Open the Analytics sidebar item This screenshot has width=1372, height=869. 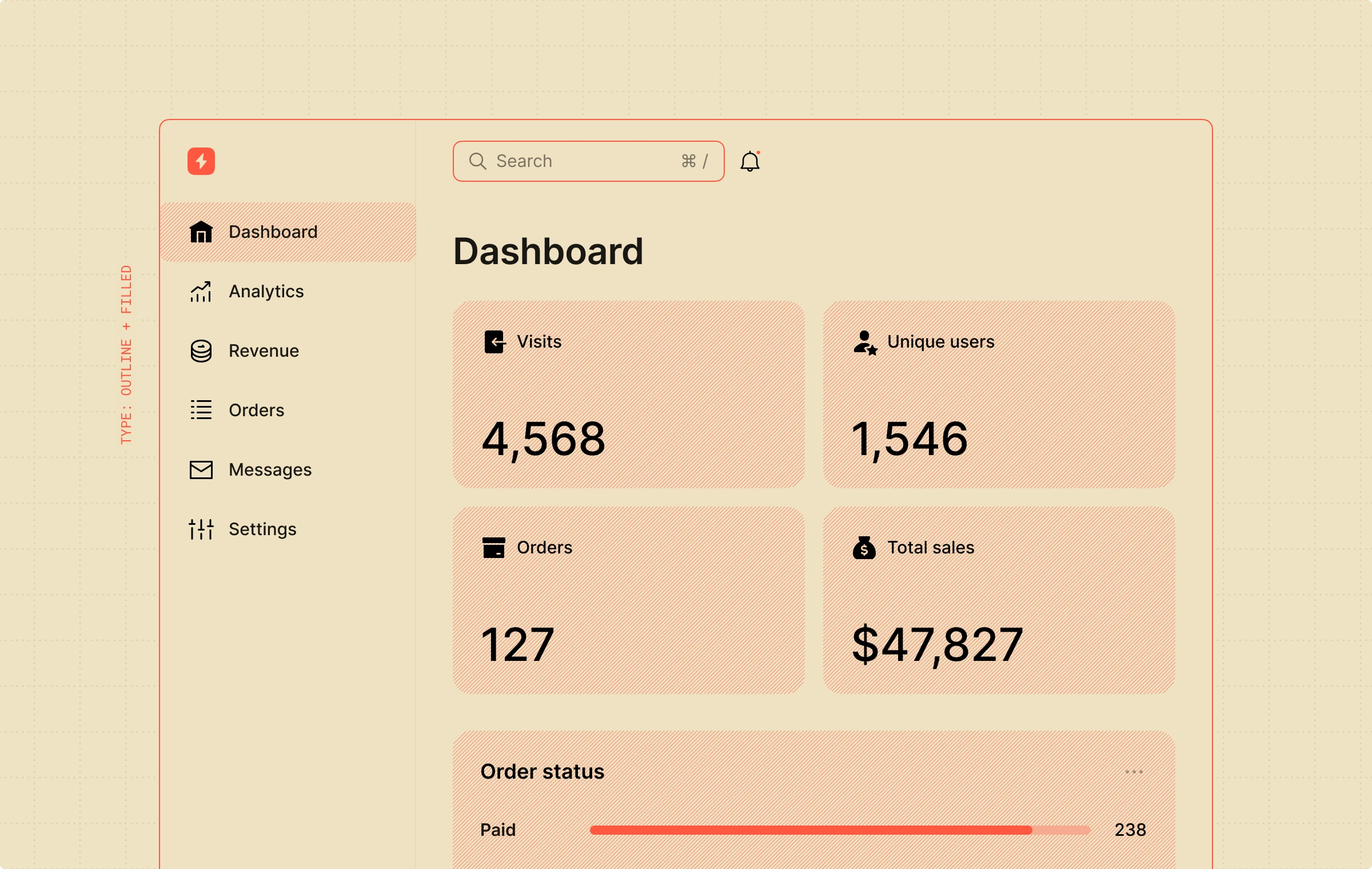click(288, 292)
